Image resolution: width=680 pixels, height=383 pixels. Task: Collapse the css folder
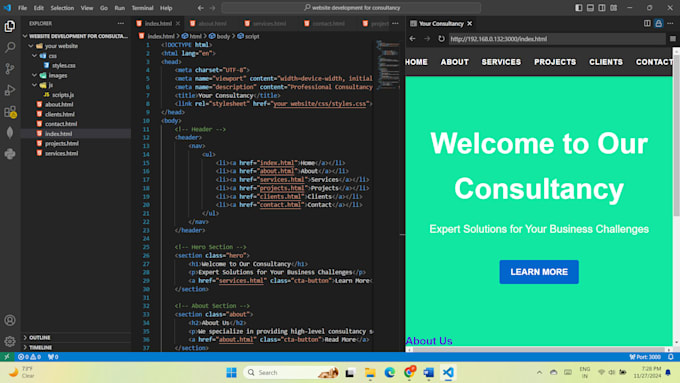click(76, 56)
